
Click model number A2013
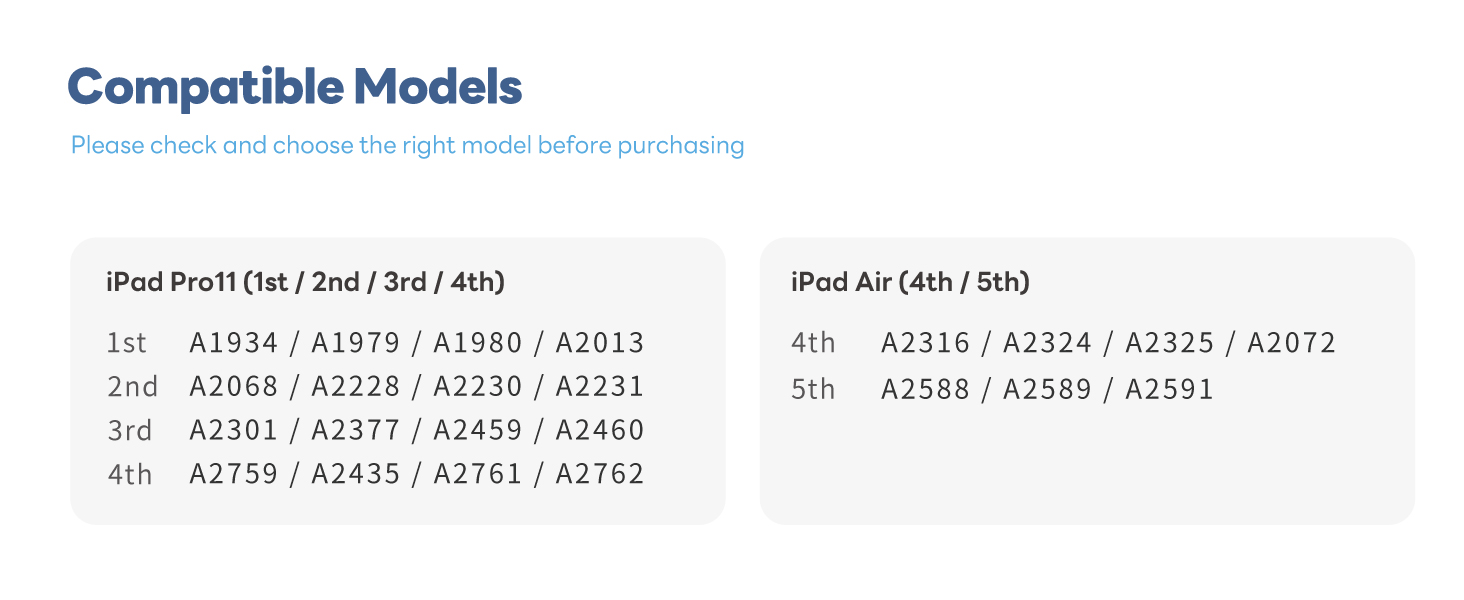[600, 344]
